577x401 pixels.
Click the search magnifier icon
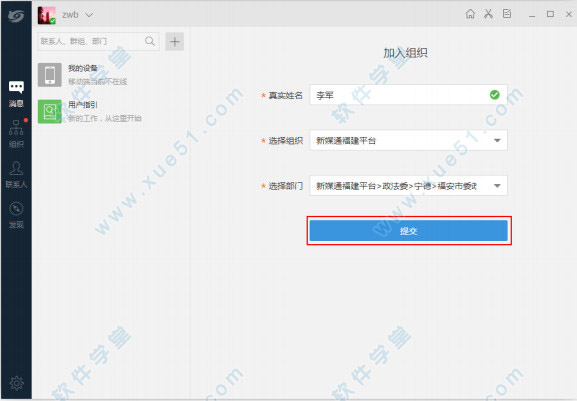150,41
